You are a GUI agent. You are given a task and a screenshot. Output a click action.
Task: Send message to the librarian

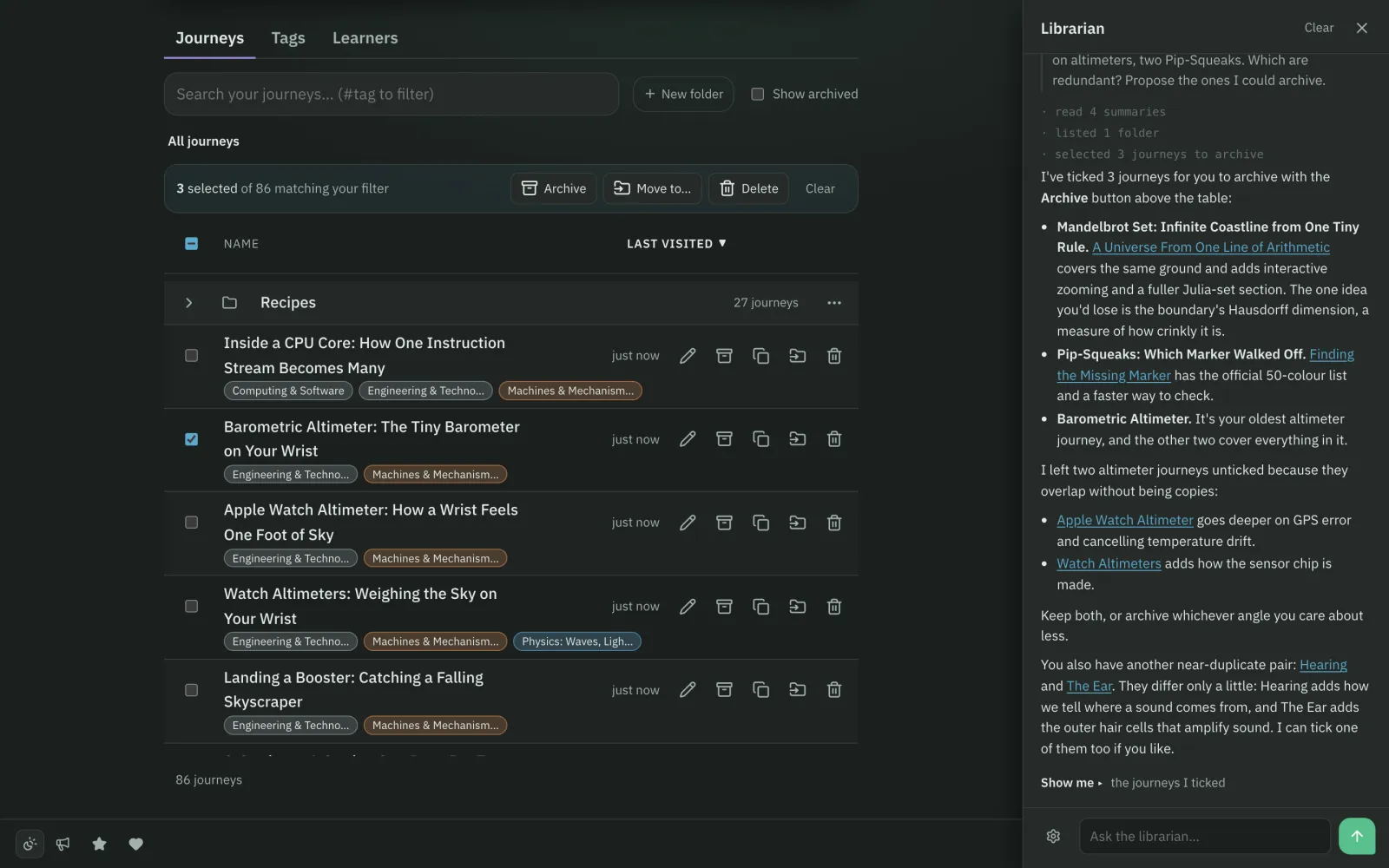pyautogui.click(x=1357, y=836)
